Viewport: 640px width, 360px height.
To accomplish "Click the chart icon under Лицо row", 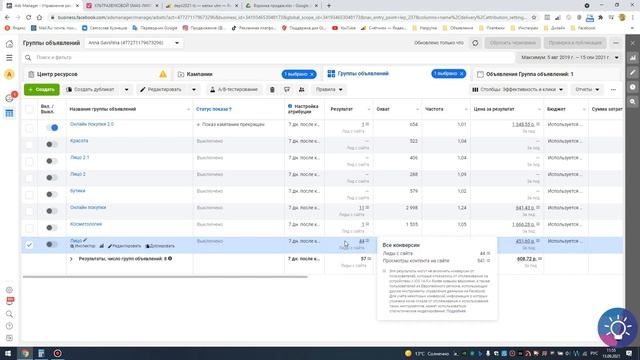I will pos(102,246).
